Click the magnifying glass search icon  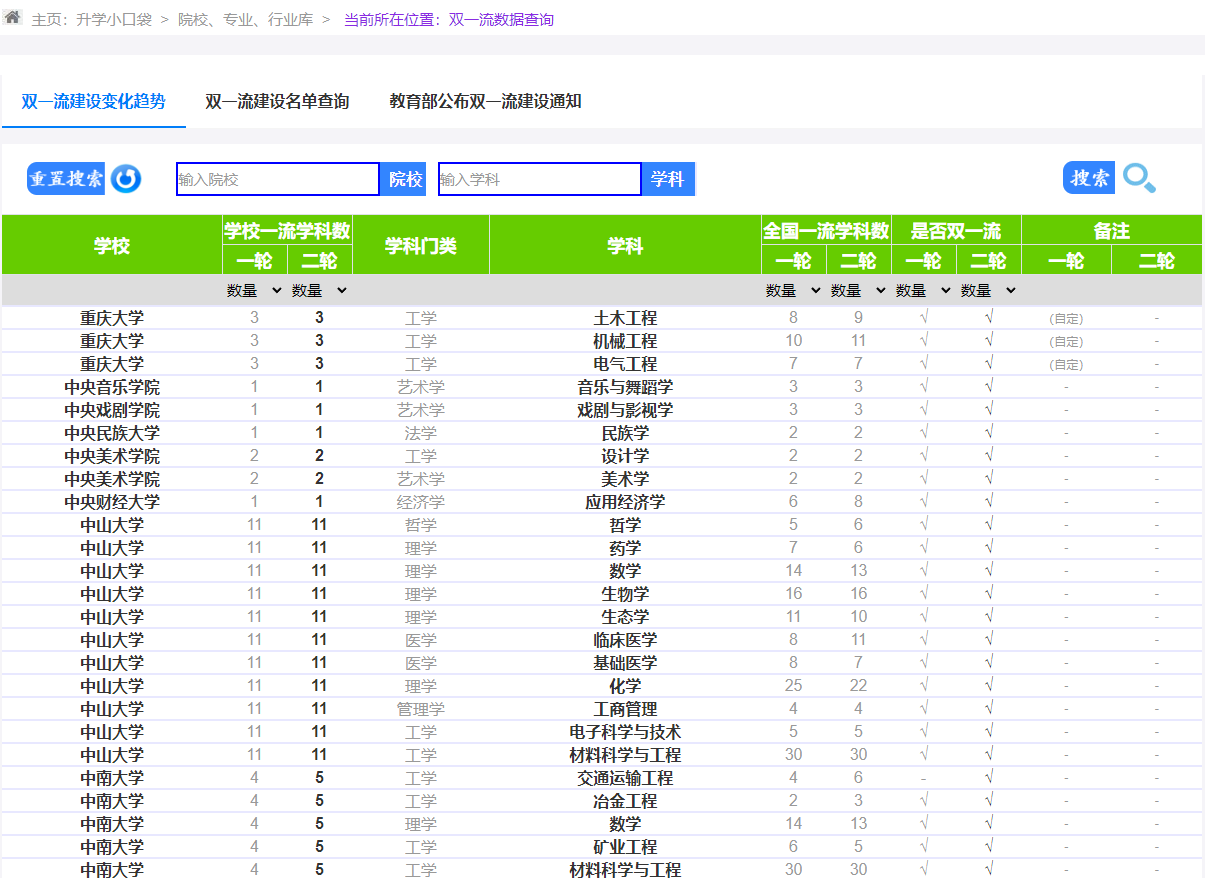pyautogui.click(x=1139, y=178)
